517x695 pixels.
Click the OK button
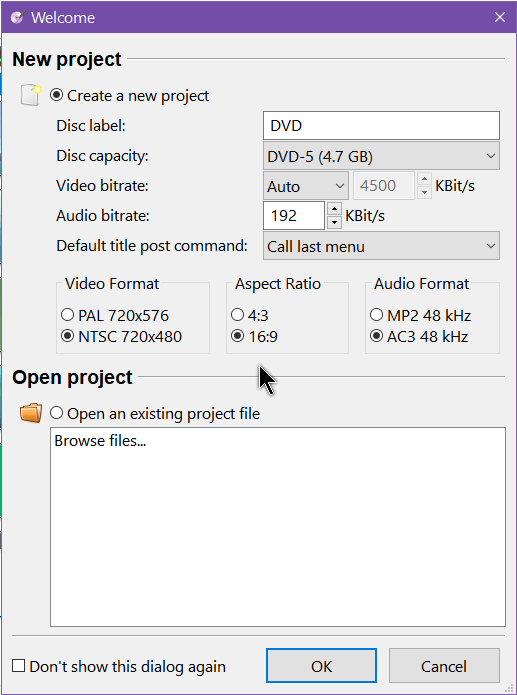click(x=321, y=666)
